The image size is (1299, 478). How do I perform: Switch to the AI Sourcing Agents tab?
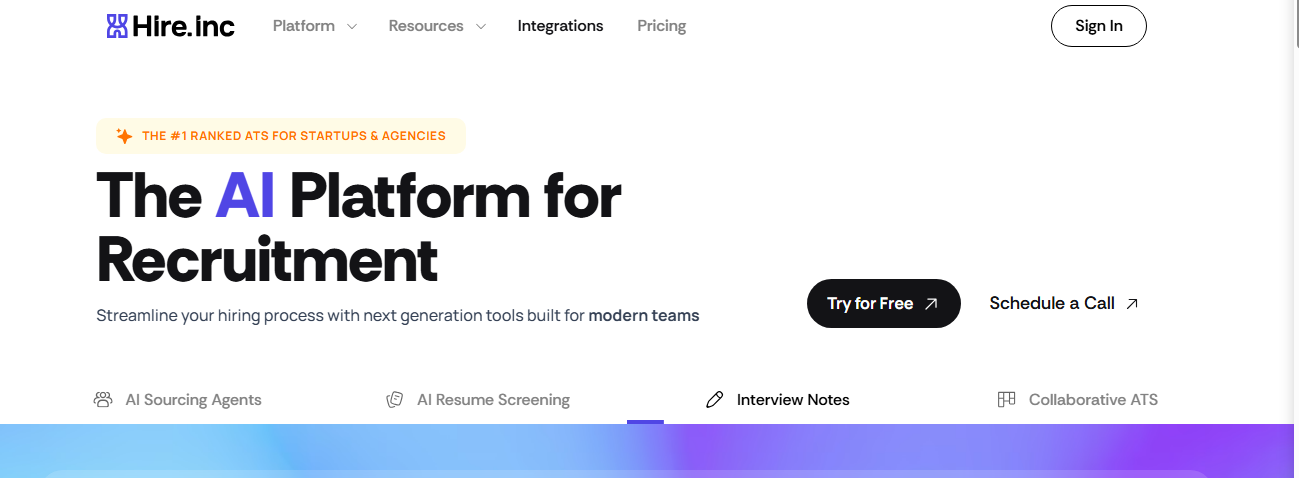(178, 400)
